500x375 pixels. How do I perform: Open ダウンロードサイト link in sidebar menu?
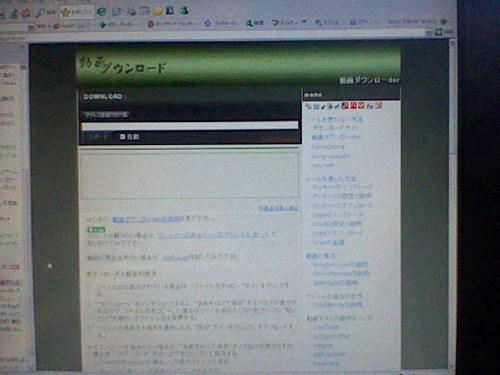pyautogui.click(x=335, y=128)
